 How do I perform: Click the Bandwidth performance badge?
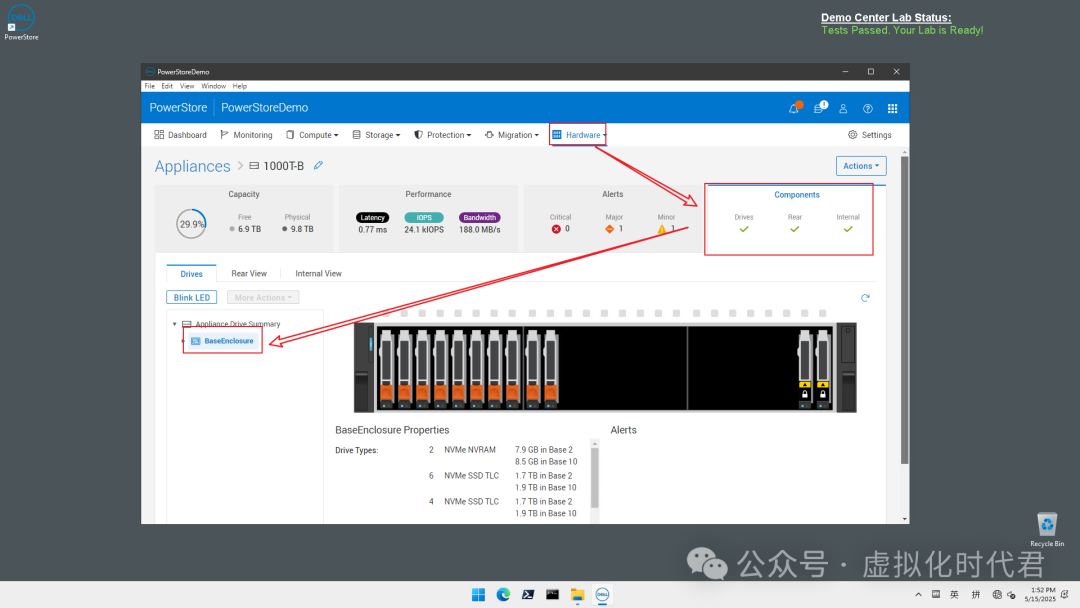click(479, 218)
